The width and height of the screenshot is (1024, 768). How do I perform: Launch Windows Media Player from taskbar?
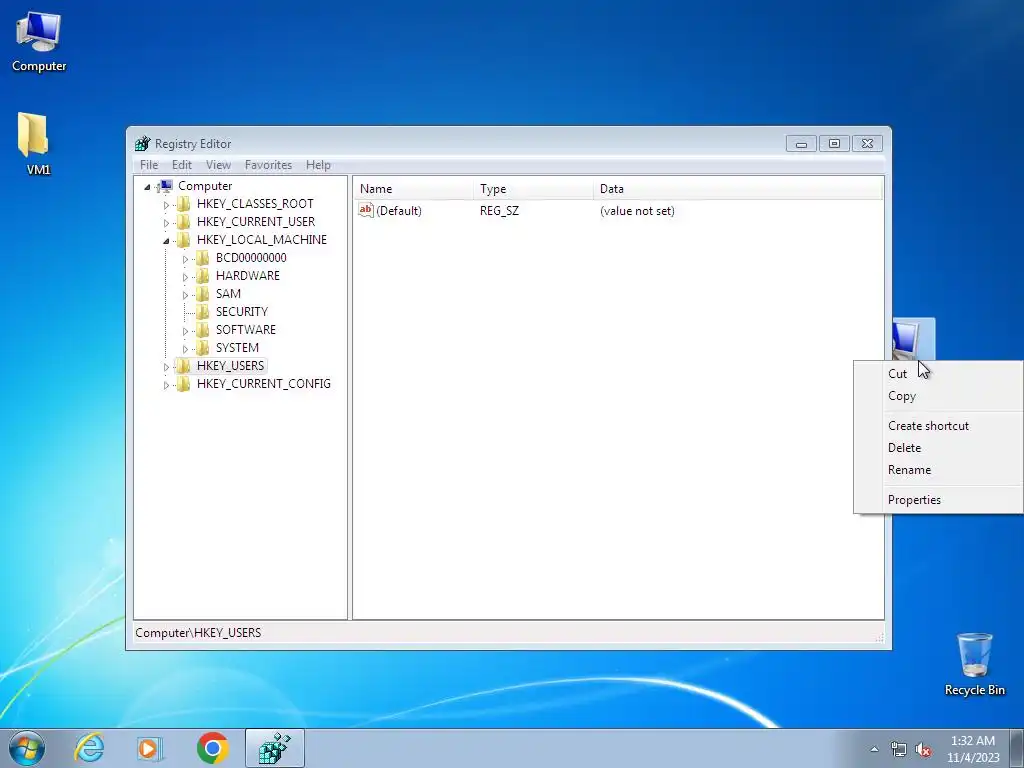coord(150,748)
